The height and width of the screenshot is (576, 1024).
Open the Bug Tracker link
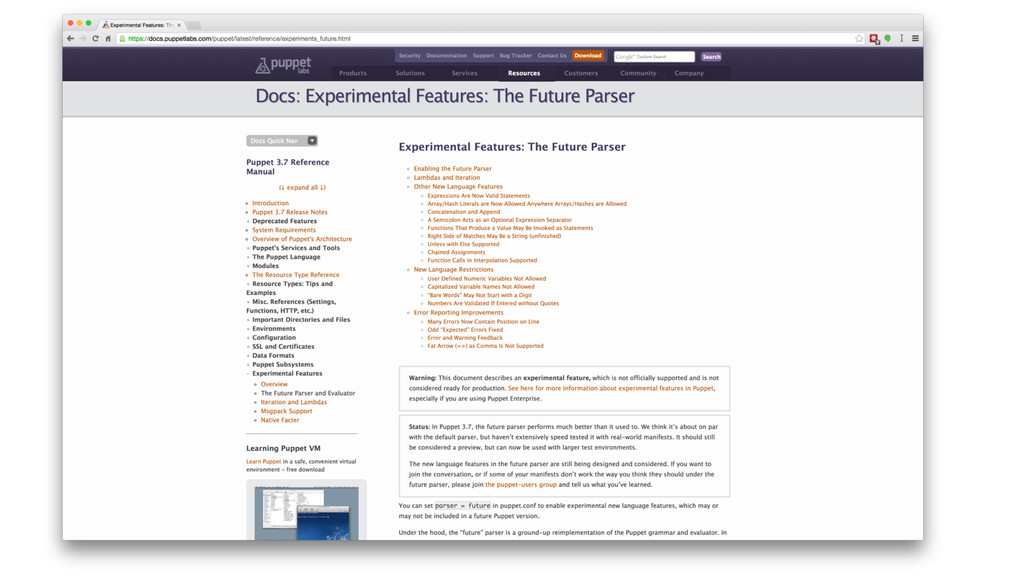pos(516,56)
